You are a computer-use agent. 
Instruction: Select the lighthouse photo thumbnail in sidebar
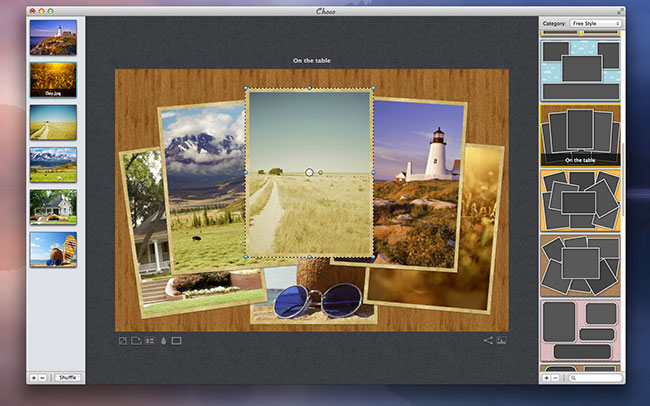coord(53,37)
